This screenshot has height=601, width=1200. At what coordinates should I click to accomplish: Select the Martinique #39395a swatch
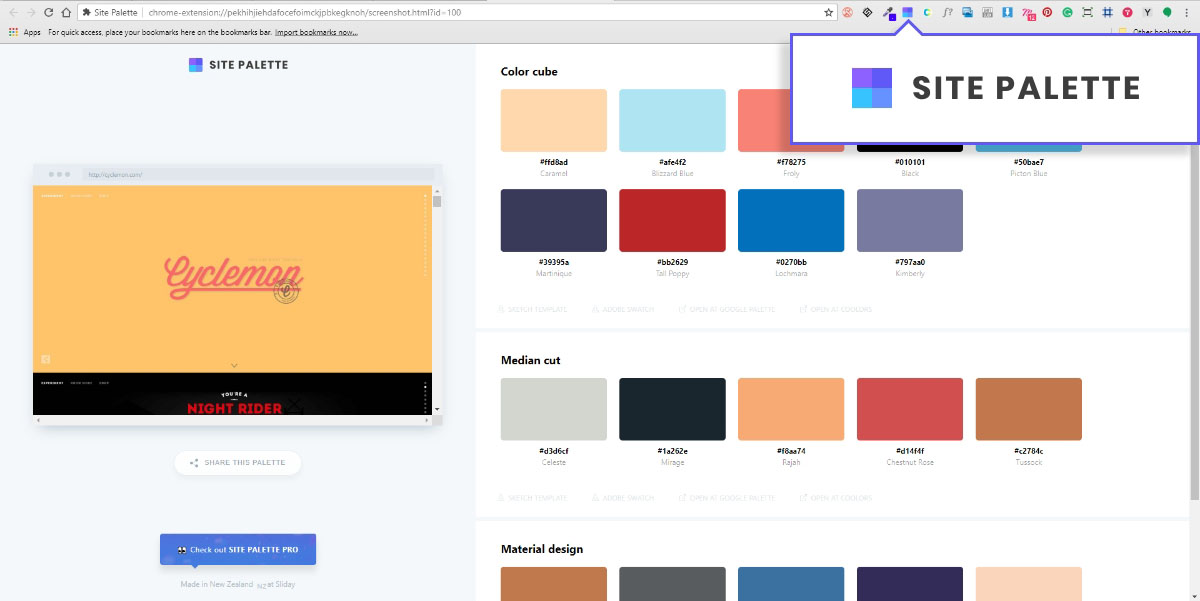pyautogui.click(x=553, y=220)
